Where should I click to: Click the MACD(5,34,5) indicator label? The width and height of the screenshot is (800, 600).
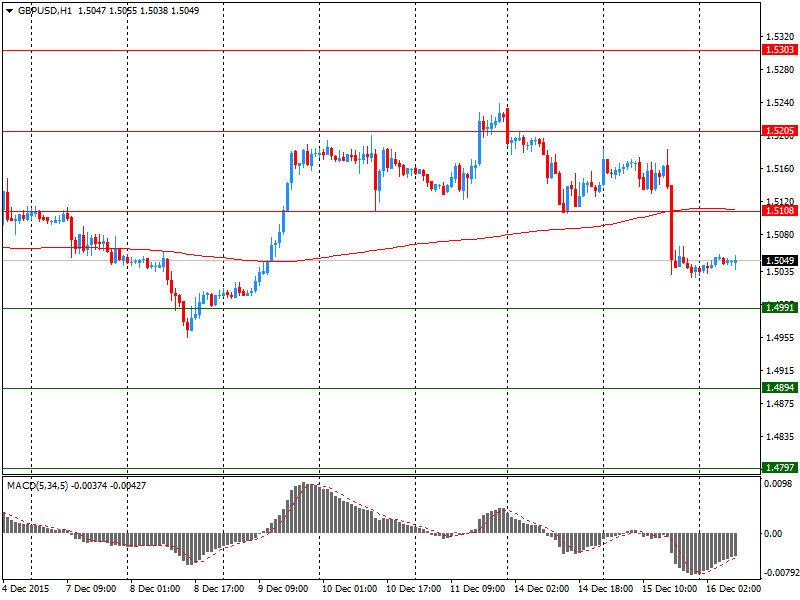pos(37,486)
